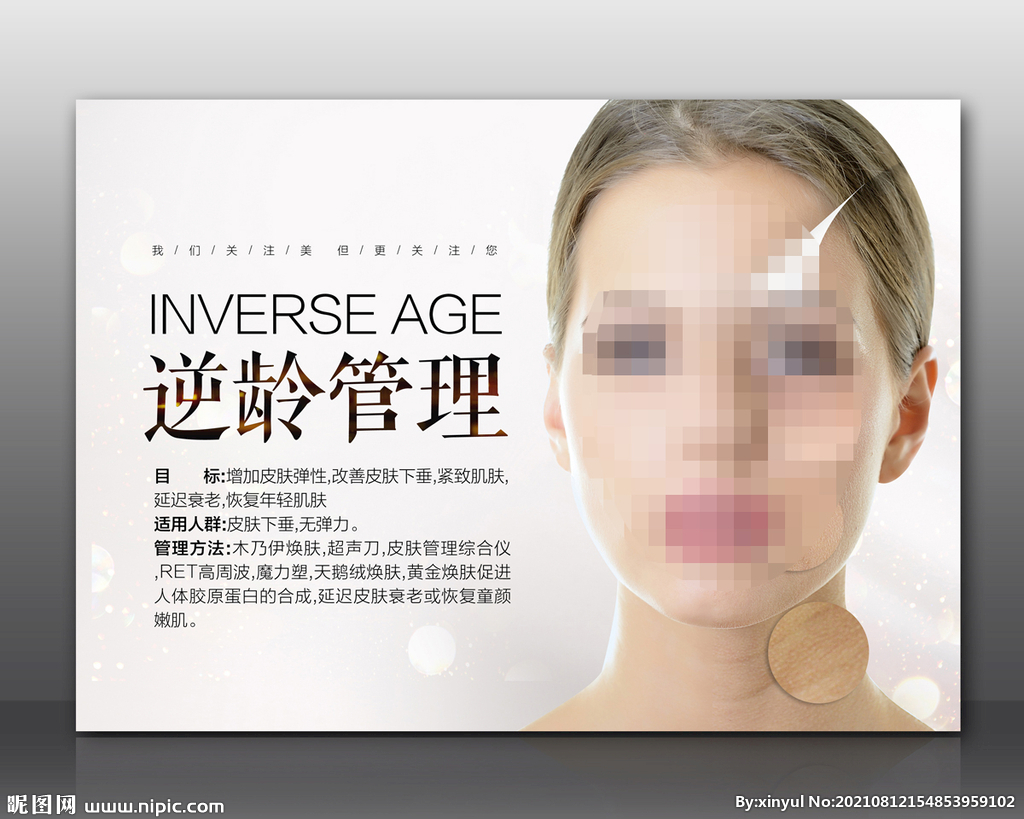Click the line '延迟衰老,恢复年轻肌肤'
Screen dimensions: 1024x819
click(x=240, y=500)
